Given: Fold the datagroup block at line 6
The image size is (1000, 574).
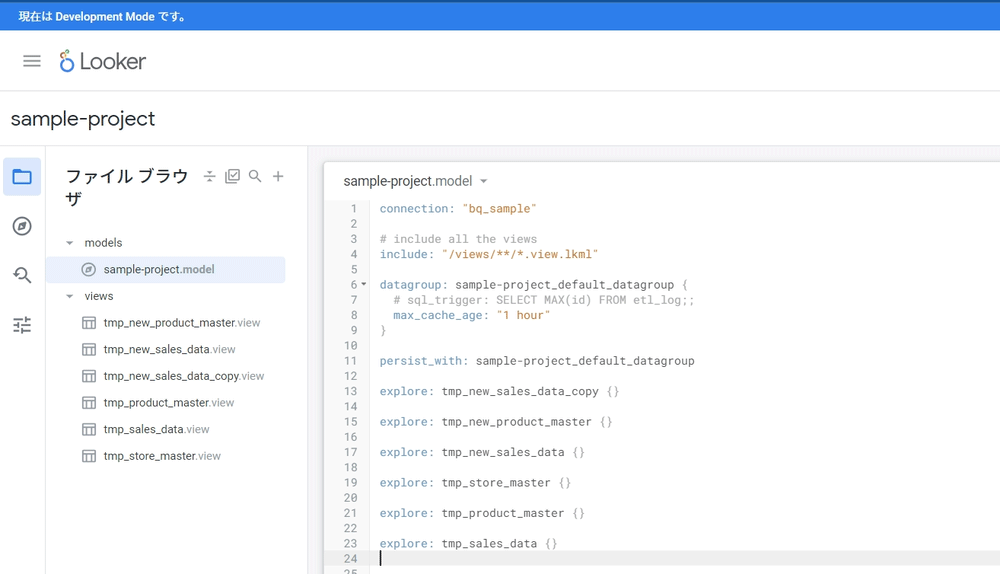Looking at the screenshot, I should (364, 285).
